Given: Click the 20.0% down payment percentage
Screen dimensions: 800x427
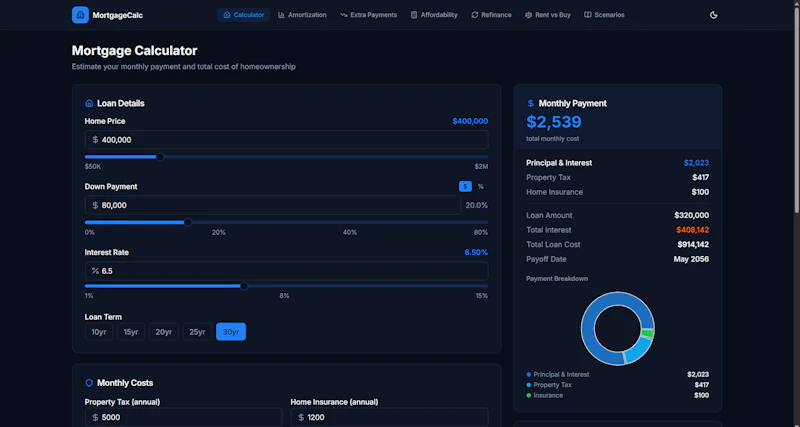Looking at the screenshot, I should [477, 206].
